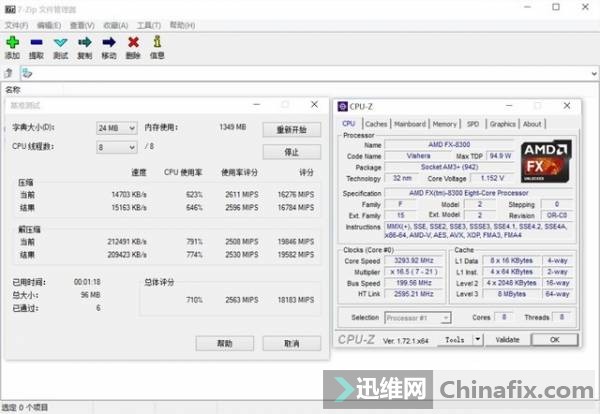Image resolution: width=600 pixels, height=414 pixels.
Task: Switch to the Memory tab
Action: click(x=445, y=124)
